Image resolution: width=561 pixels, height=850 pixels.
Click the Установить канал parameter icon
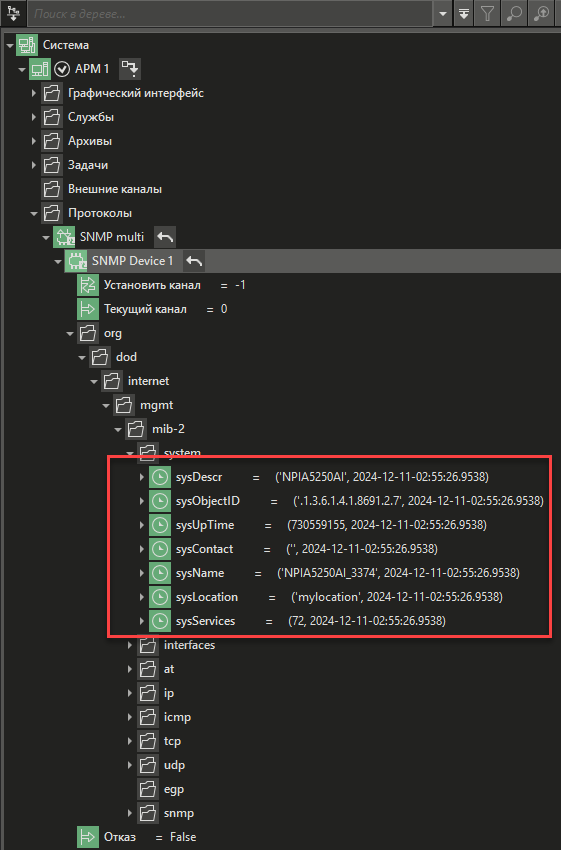click(87, 285)
